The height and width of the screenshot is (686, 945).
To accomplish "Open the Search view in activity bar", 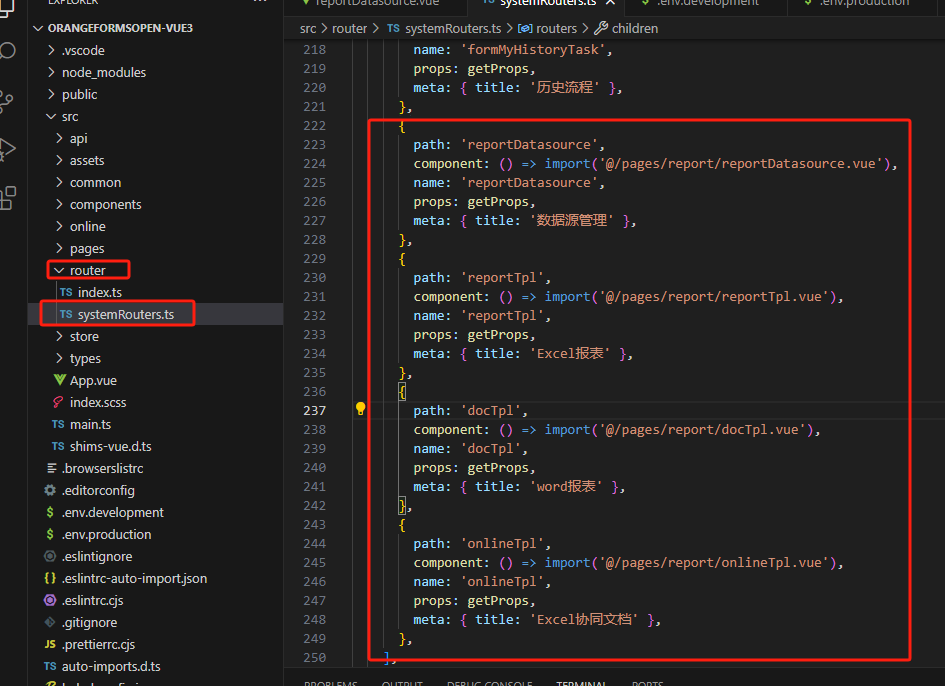I will point(7,50).
